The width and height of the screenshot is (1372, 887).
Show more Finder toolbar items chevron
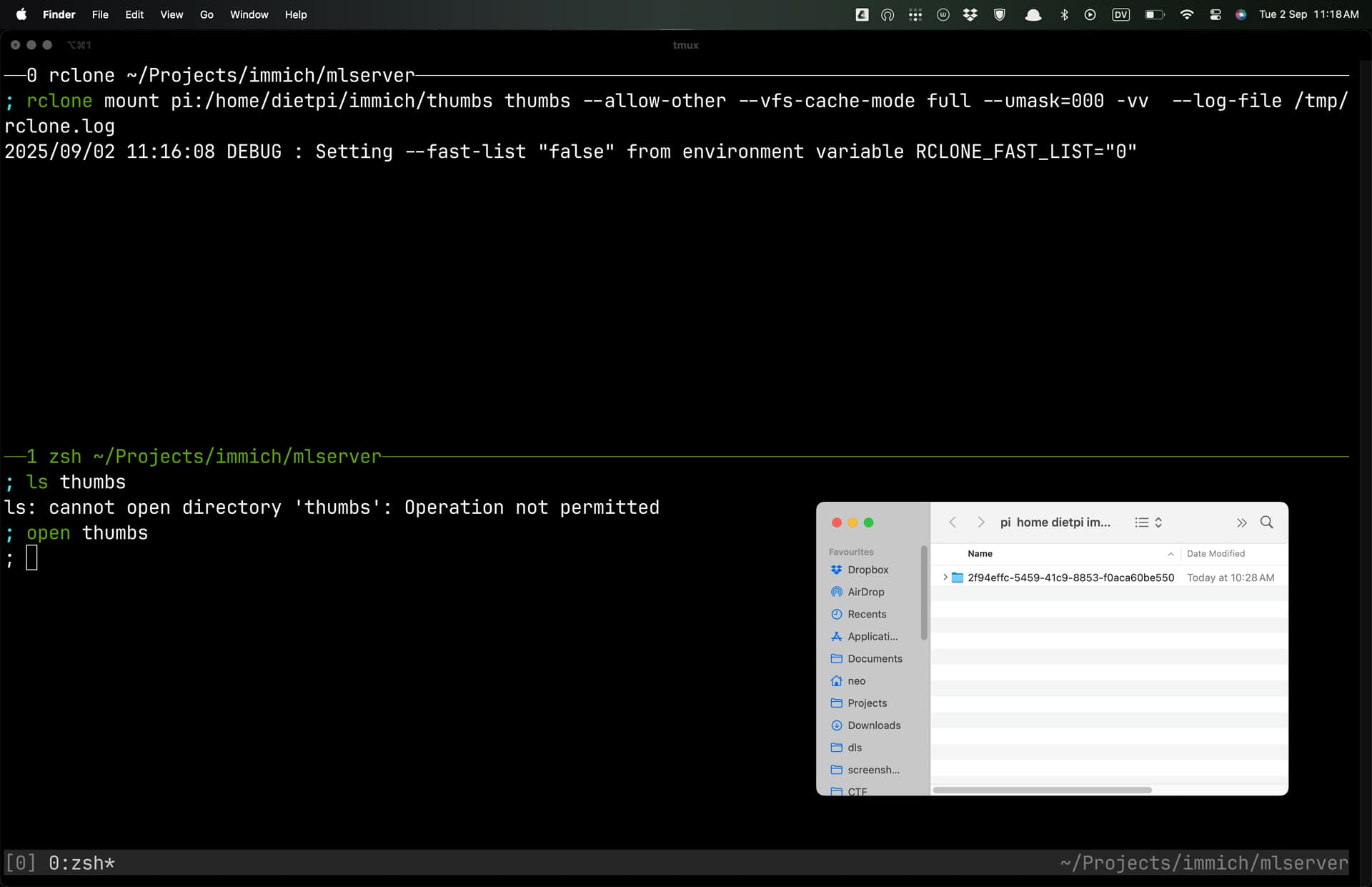[x=1242, y=522]
